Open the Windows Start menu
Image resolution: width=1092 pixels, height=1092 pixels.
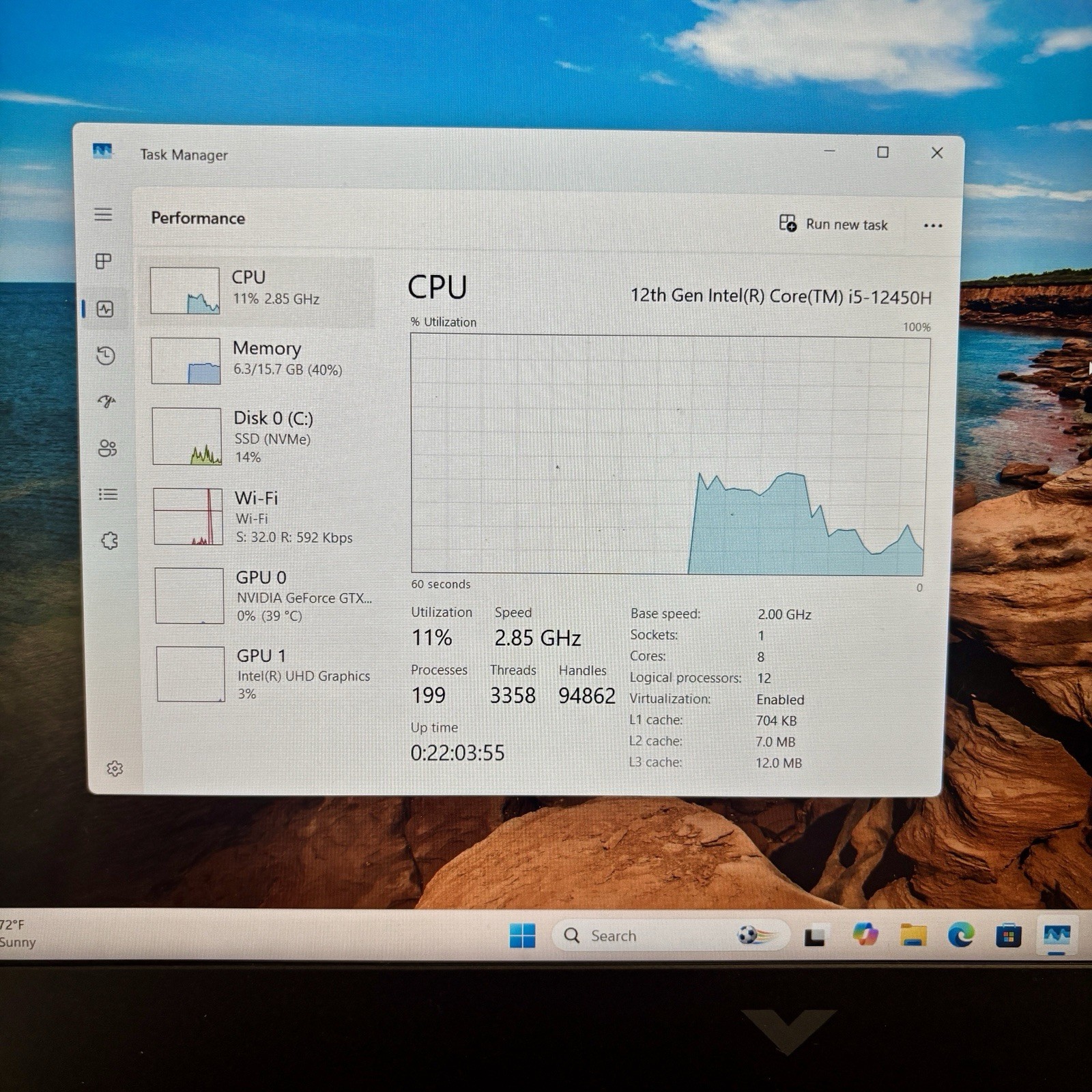coord(523,935)
